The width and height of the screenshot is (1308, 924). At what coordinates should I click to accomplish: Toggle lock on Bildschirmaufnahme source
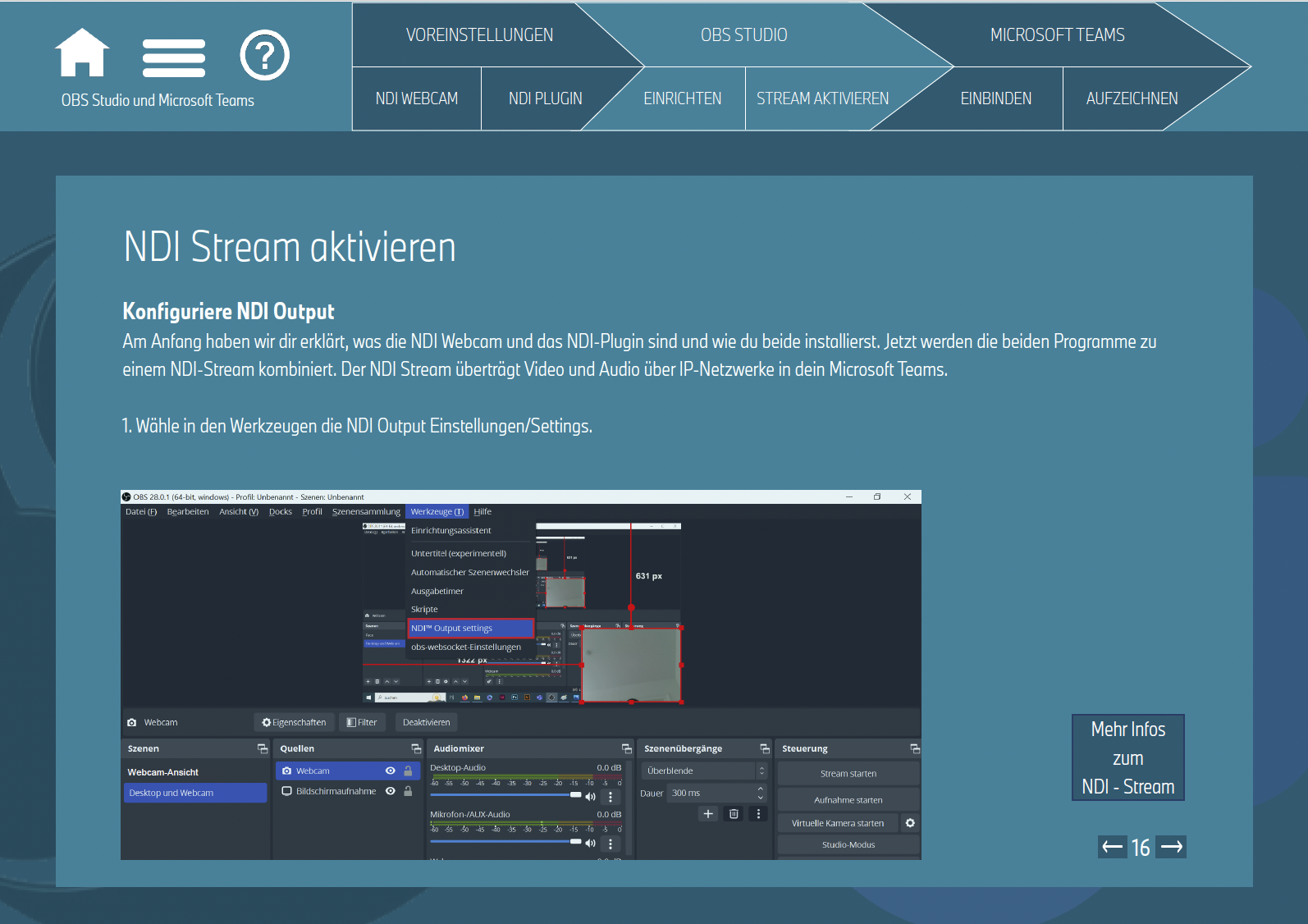tap(408, 791)
